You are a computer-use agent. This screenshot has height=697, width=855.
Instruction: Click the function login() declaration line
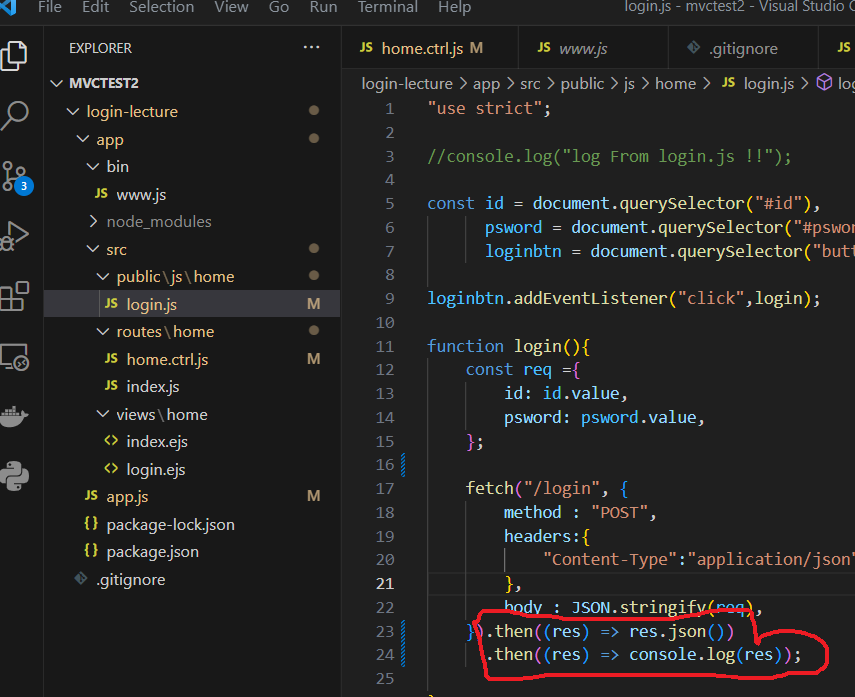[x=508, y=346]
